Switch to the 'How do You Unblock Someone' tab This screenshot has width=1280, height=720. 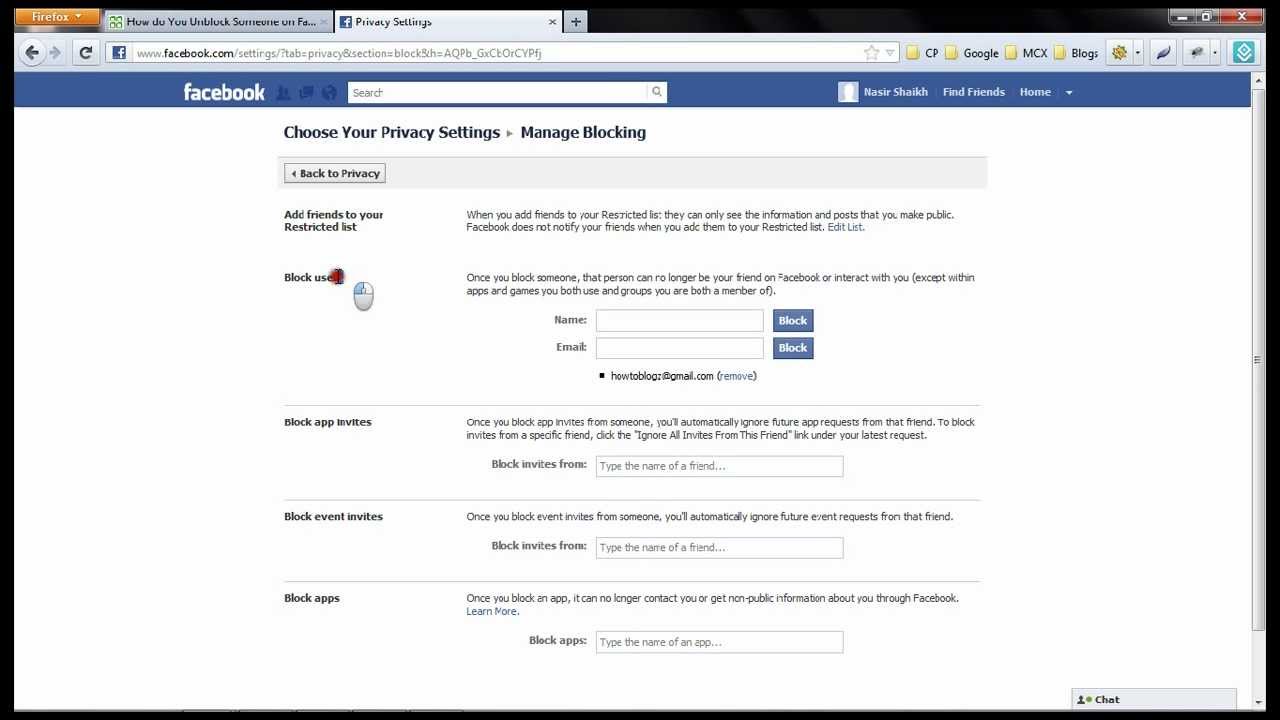pos(218,21)
